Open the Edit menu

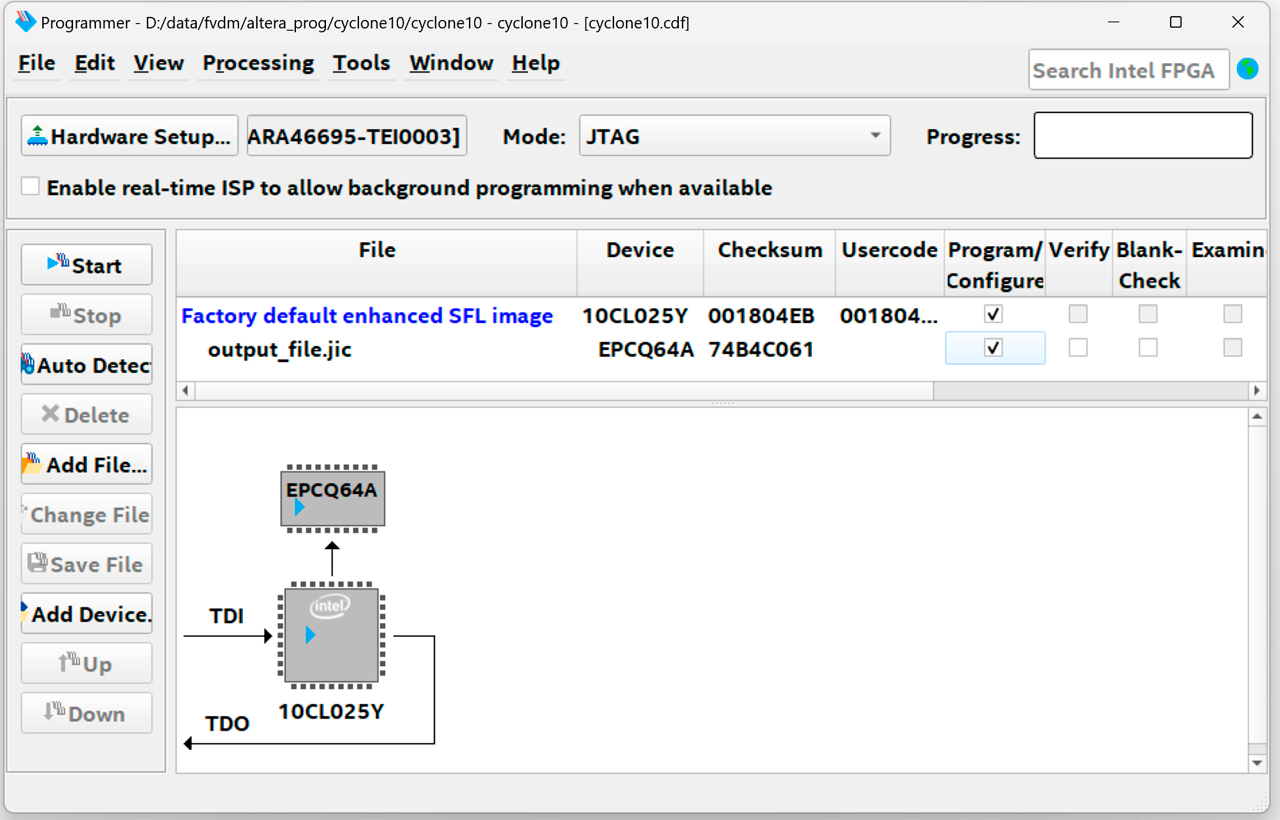point(95,63)
